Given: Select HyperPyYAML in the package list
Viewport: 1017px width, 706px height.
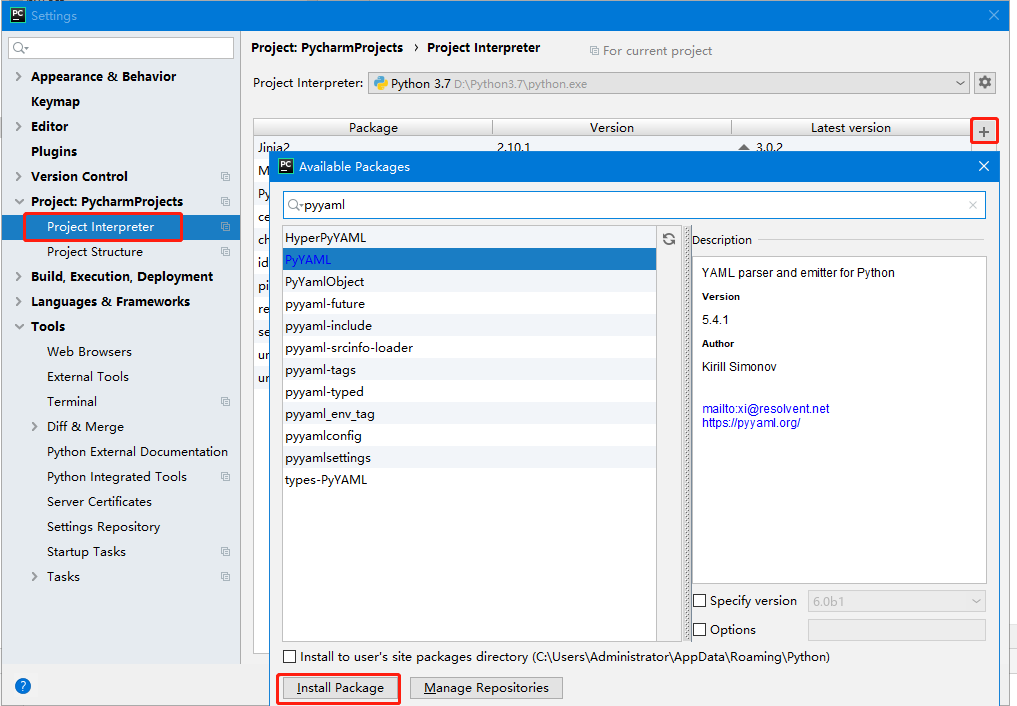Looking at the screenshot, I should coord(470,238).
